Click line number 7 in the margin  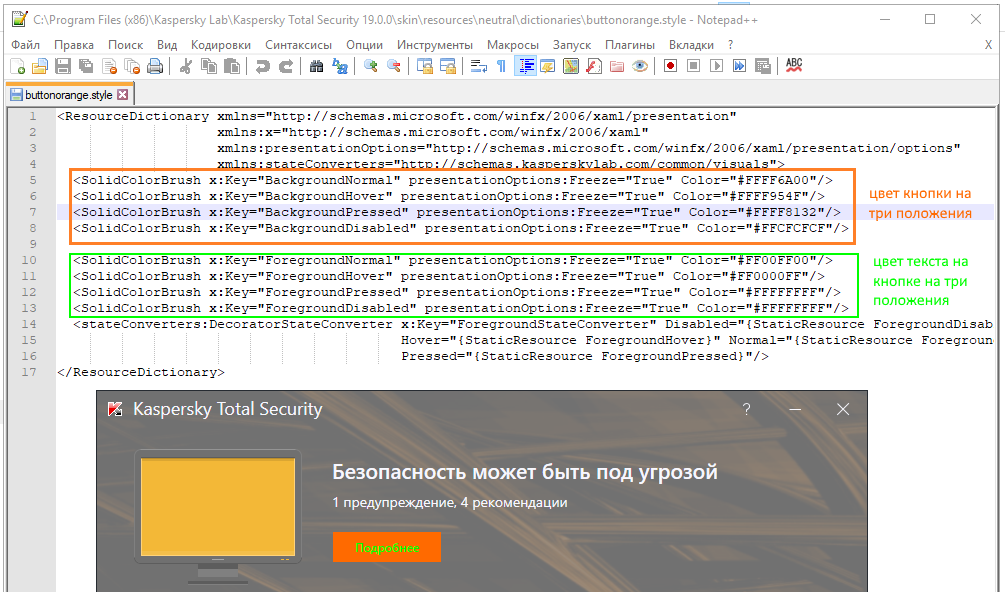point(32,212)
